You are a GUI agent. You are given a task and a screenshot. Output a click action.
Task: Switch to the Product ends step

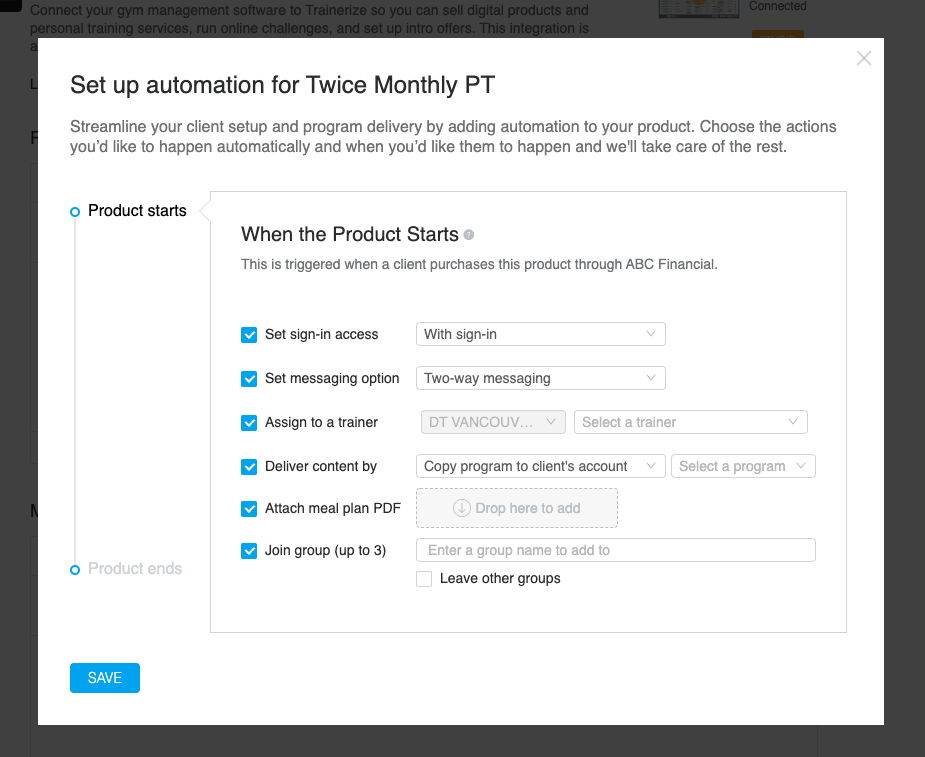[x=135, y=569]
